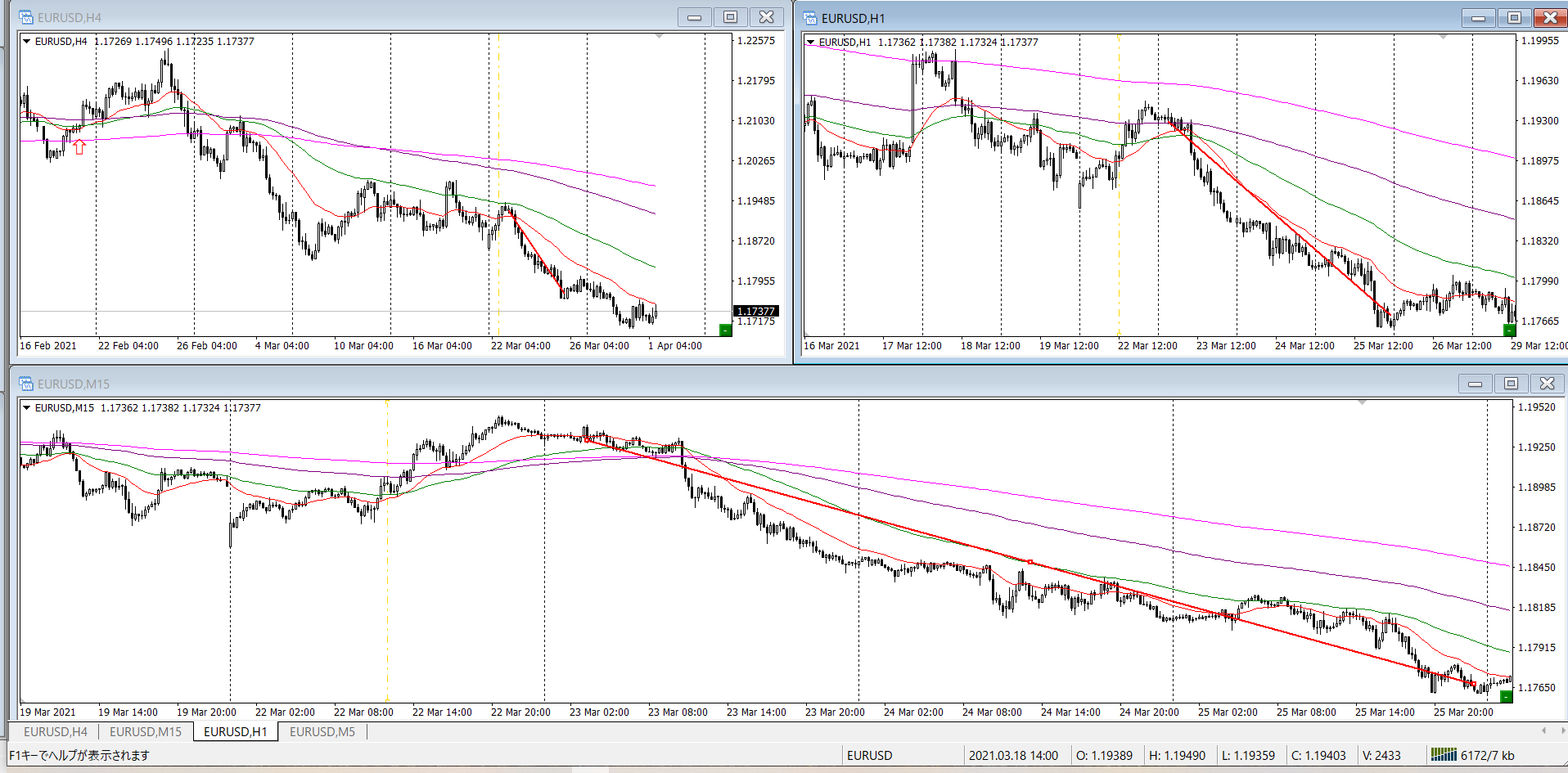This screenshot has height=773, width=1568.
Task: Click the red up arrow on H4 chart
Action: 79,147
